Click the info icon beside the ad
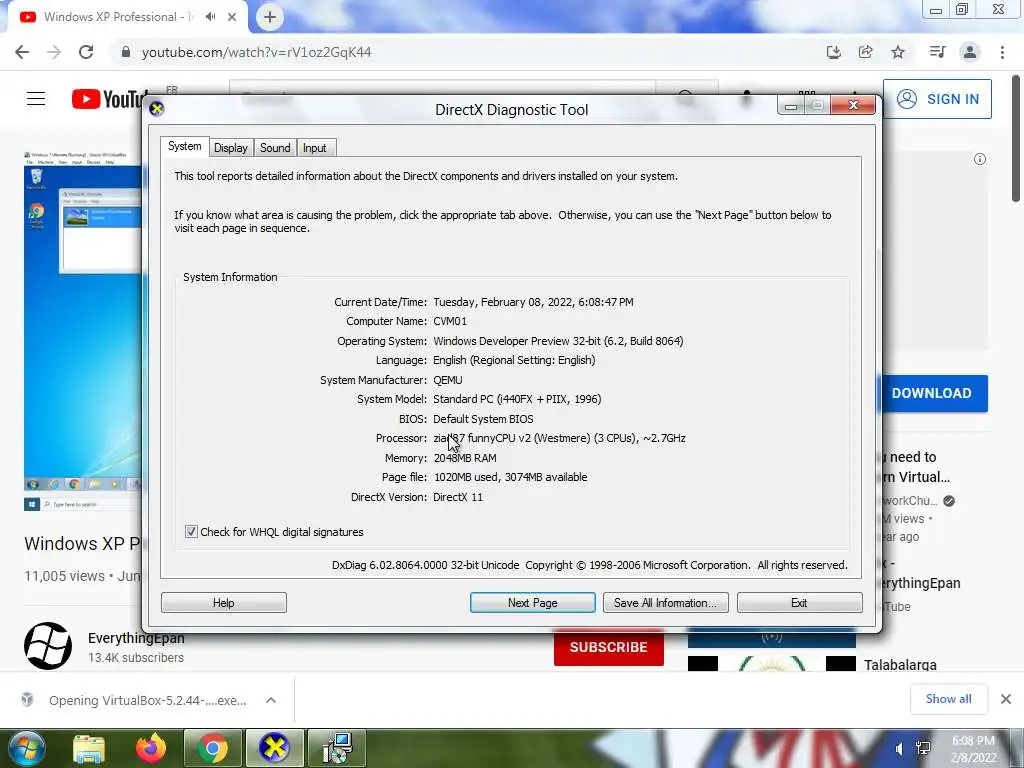Image resolution: width=1024 pixels, height=768 pixels. click(x=980, y=159)
